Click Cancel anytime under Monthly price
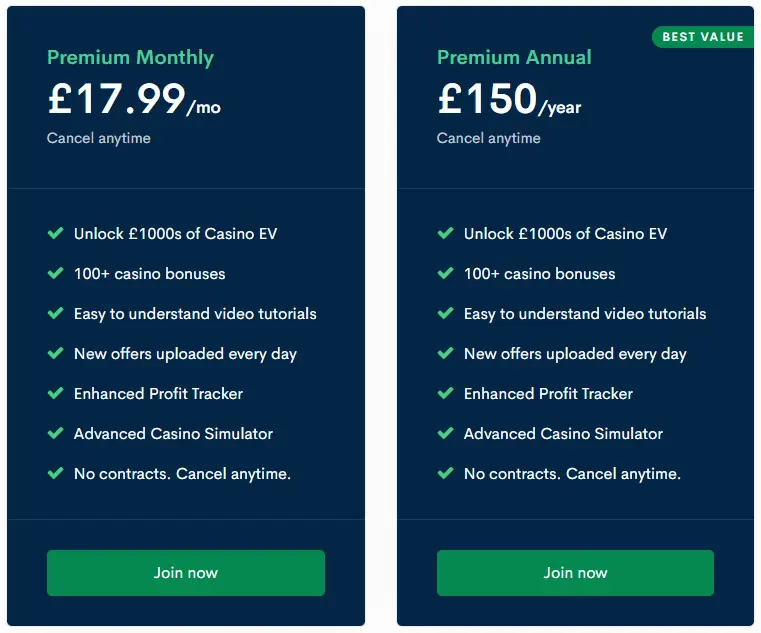Screen dimensions: 761x633 (x=99, y=138)
